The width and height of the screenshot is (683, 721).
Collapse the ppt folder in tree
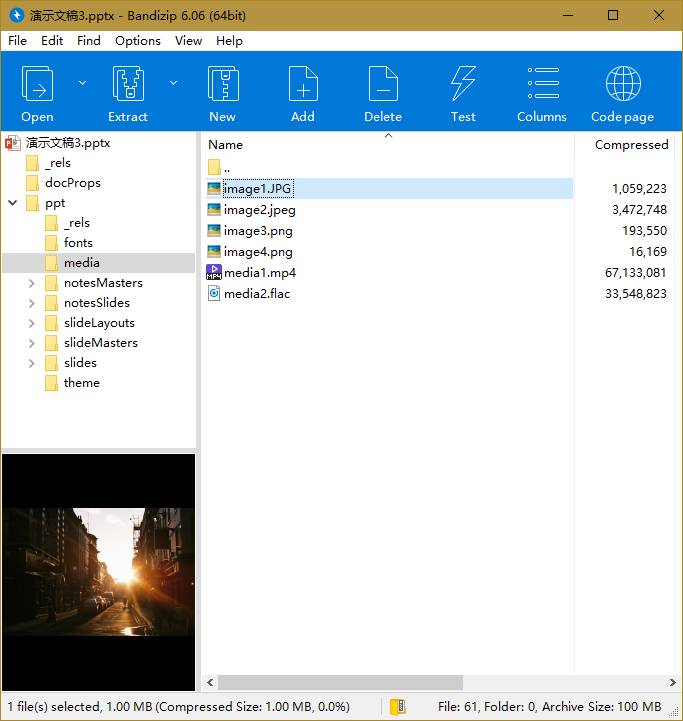click(12, 203)
